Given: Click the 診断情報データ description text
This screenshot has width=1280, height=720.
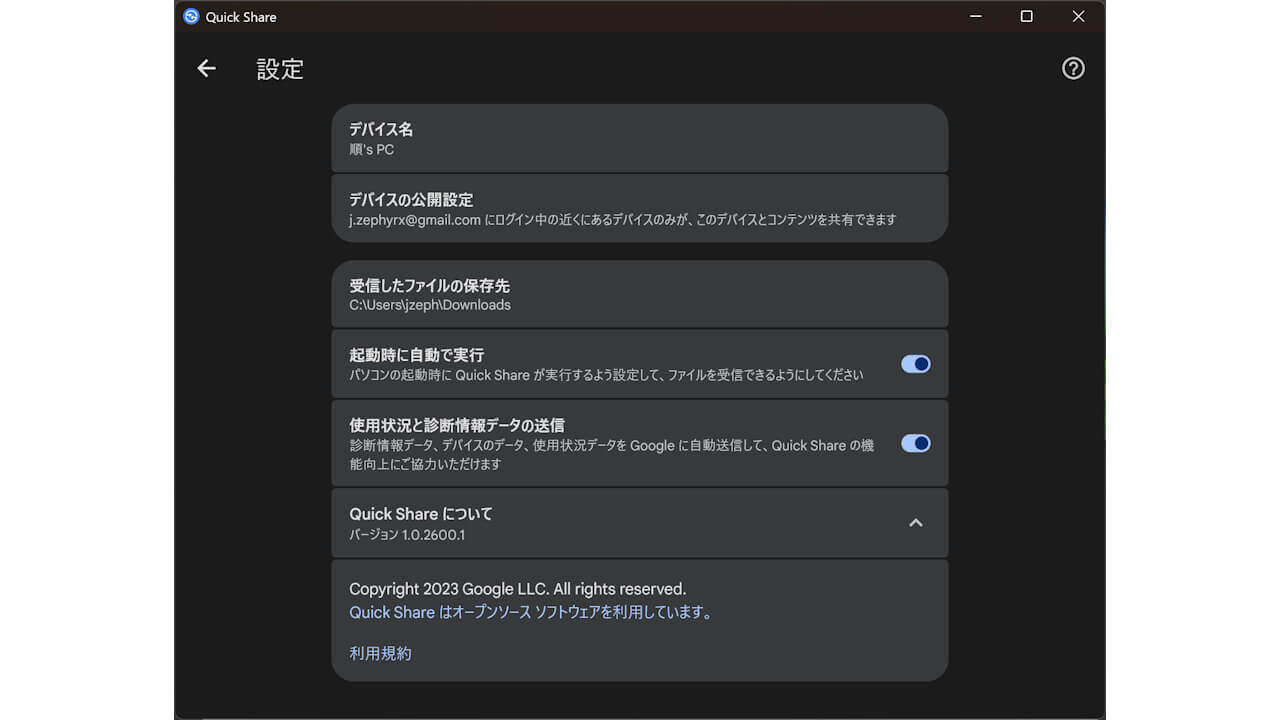Looking at the screenshot, I should tap(612, 455).
